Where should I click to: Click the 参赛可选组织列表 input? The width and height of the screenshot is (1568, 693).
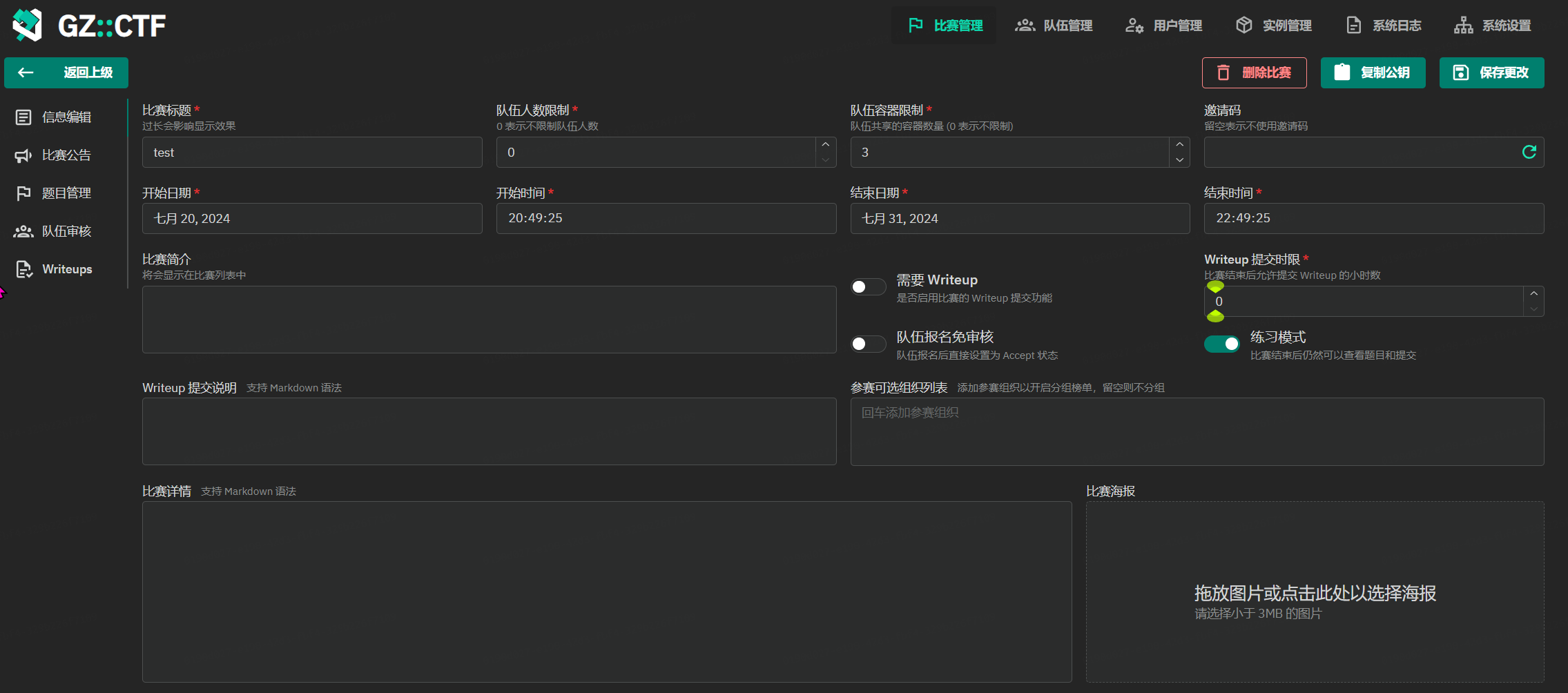1197,431
